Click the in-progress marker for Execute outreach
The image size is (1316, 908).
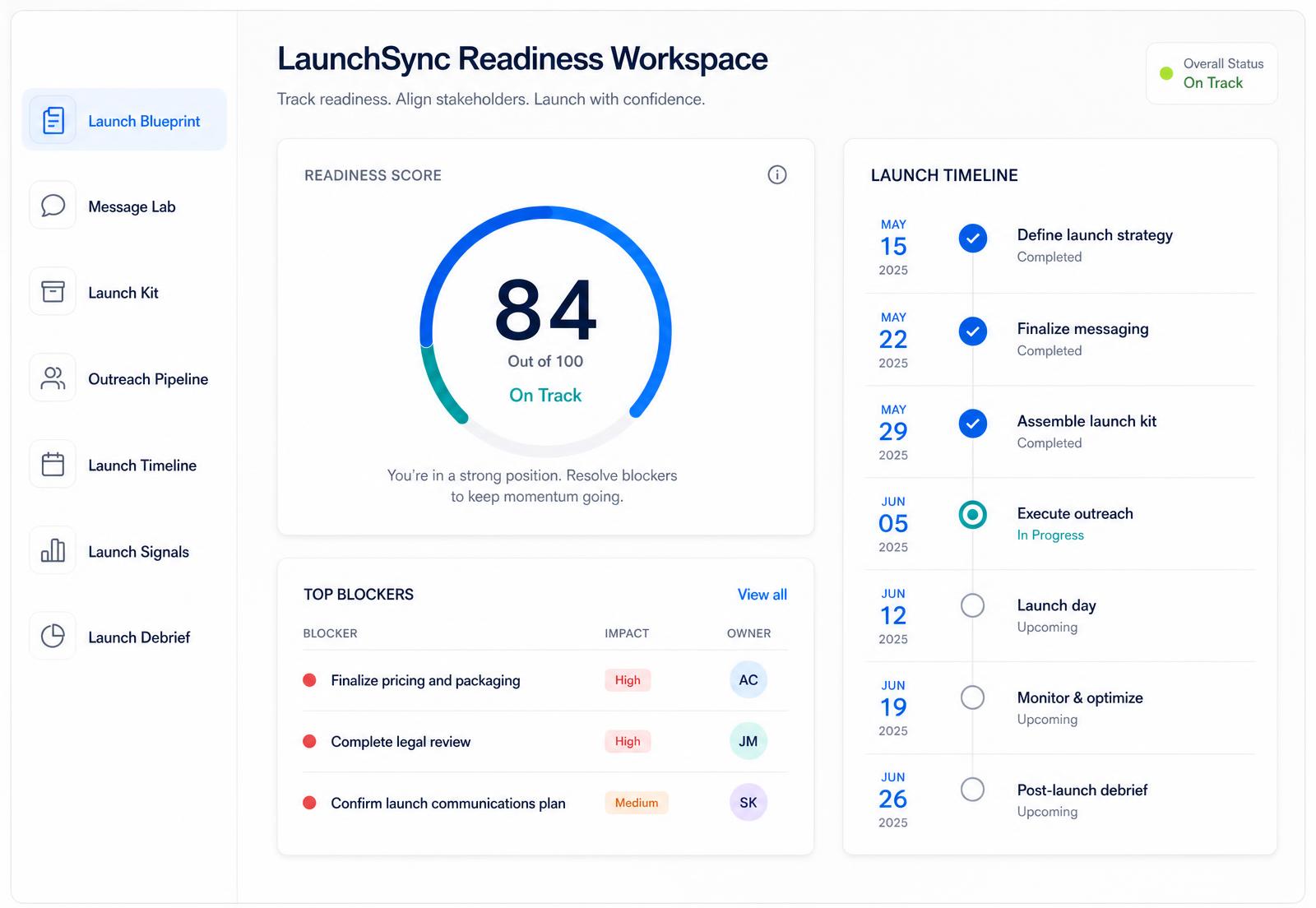pyautogui.click(x=973, y=515)
